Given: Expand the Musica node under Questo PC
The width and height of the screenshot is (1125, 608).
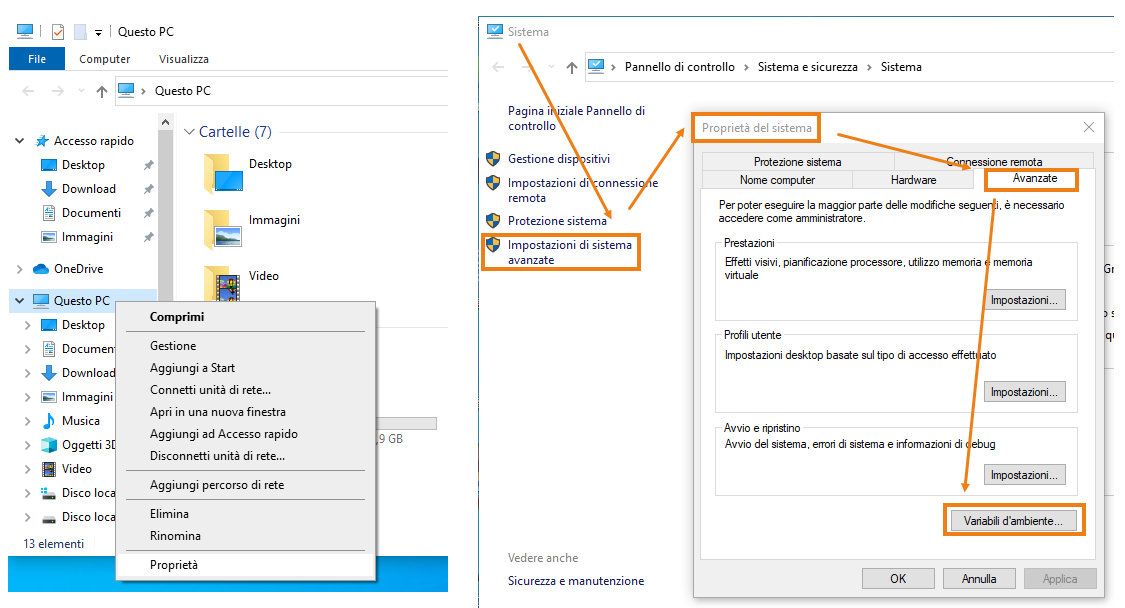Looking at the screenshot, I should pyautogui.click(x=28, y=421).
